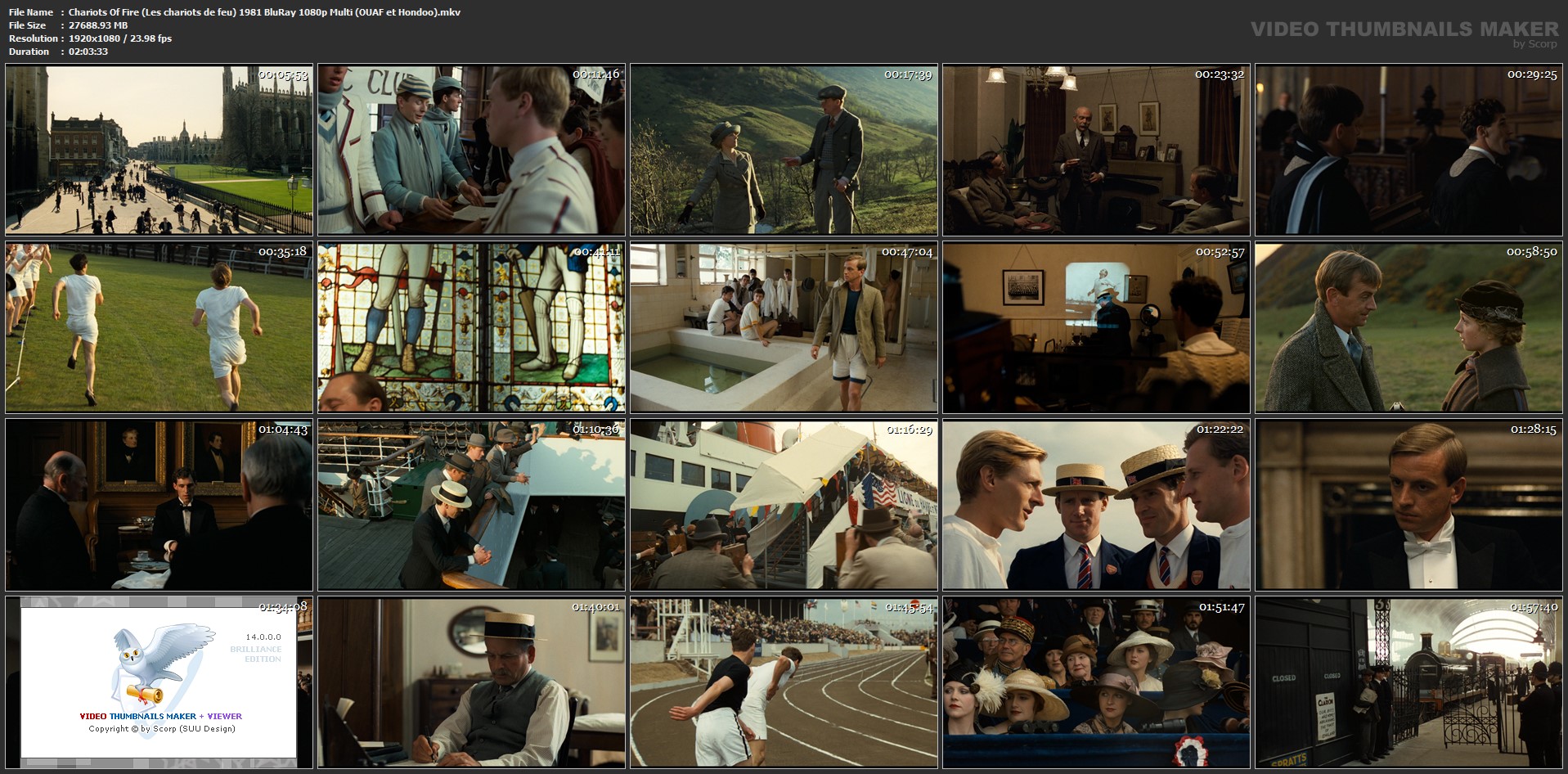Screen dimensions: 1568x774
Task: Open the thumbnail stamped 00:05:53
Action: click(159, 151)
